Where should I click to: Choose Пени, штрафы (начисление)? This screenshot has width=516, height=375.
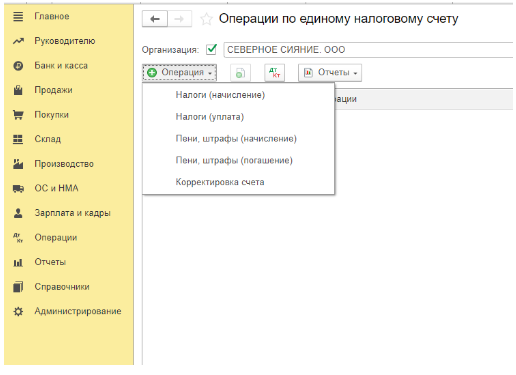(236, 139)
